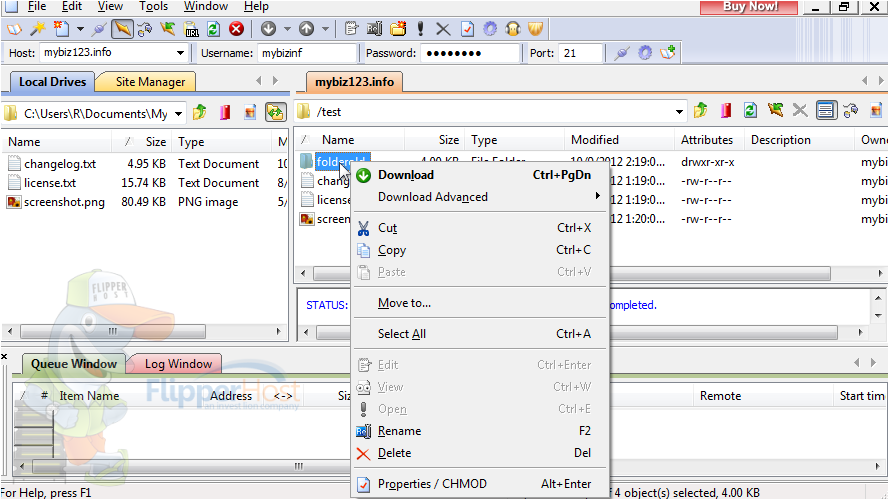
Task: Expand the Download options dropdown arrow
Action: (x=287, y=28)
